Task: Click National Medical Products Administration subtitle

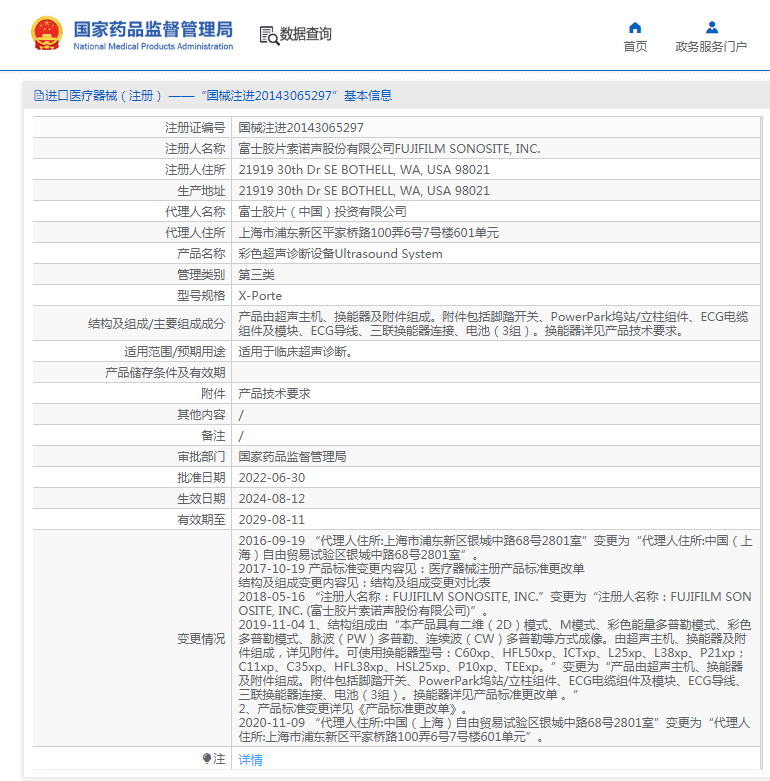Action: [x=153, y=46]
